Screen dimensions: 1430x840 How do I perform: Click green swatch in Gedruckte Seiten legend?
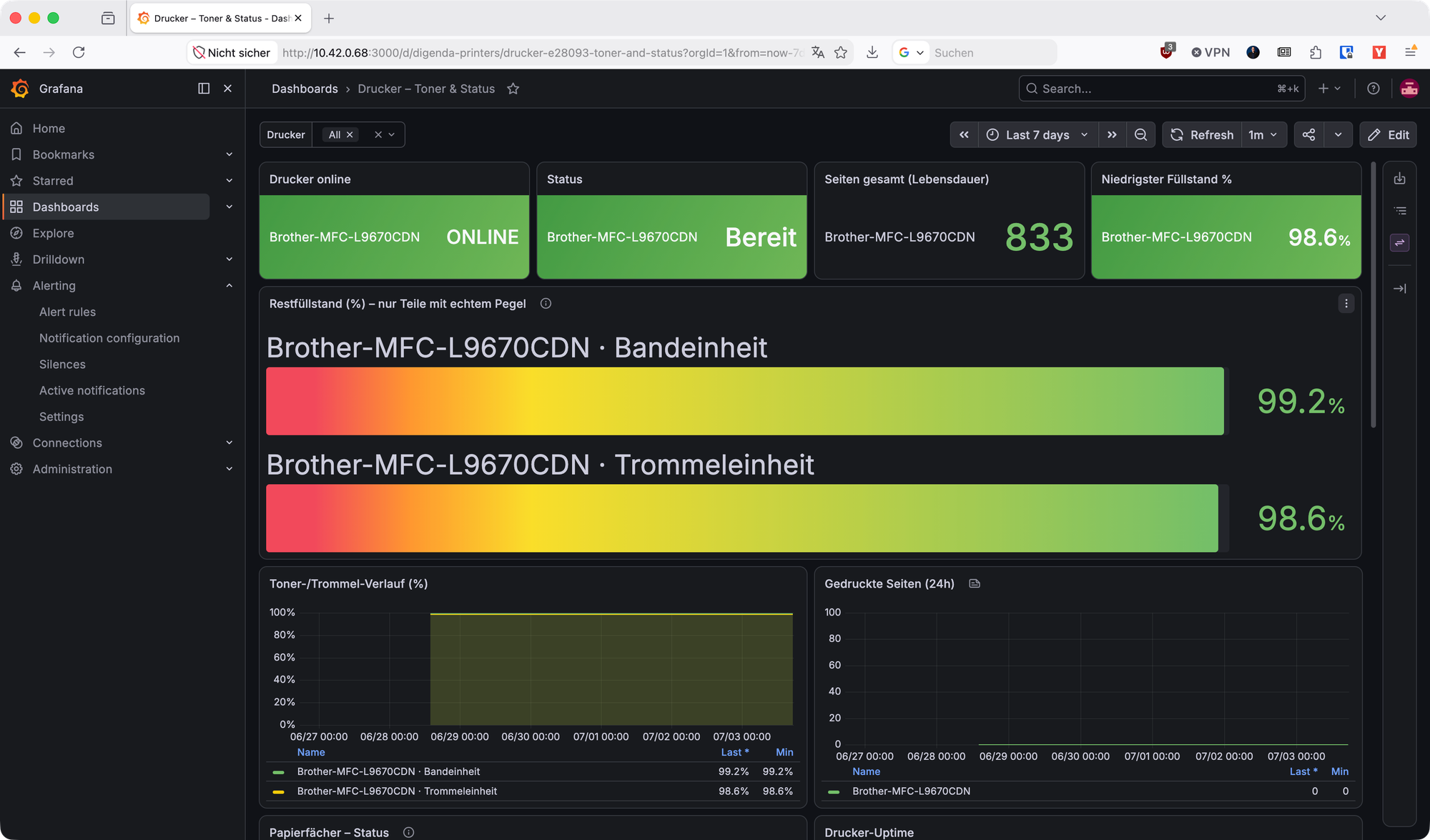tap(834, 792)
